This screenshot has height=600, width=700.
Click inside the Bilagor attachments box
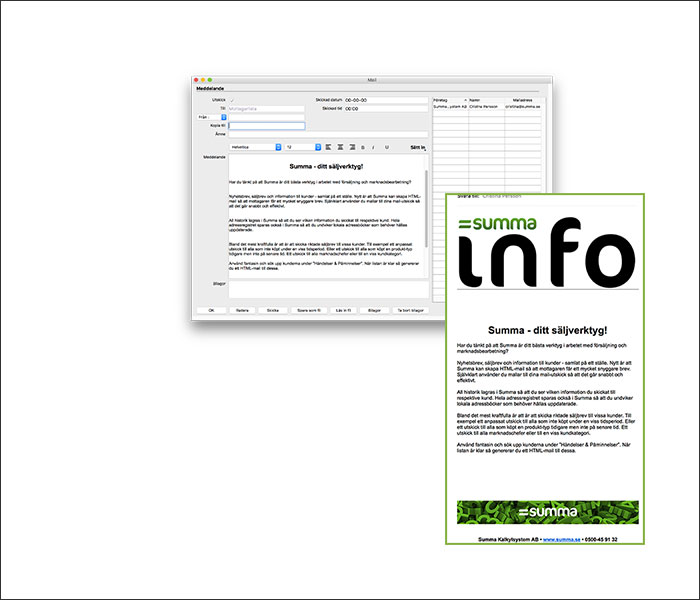(x=329, y=289)
